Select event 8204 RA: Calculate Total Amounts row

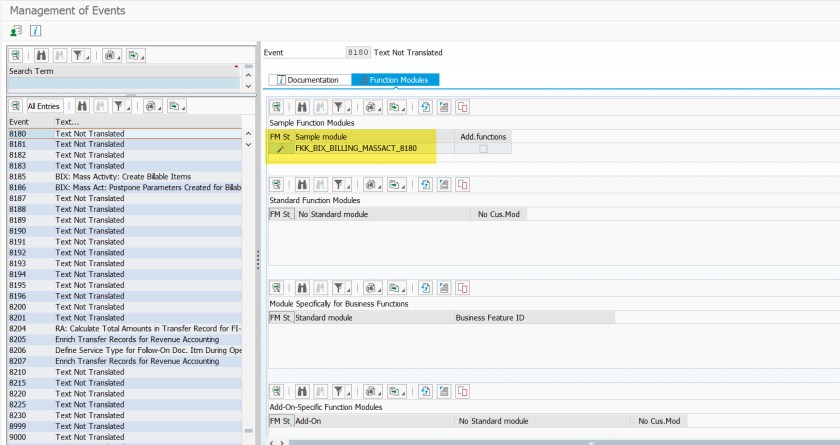120,328
